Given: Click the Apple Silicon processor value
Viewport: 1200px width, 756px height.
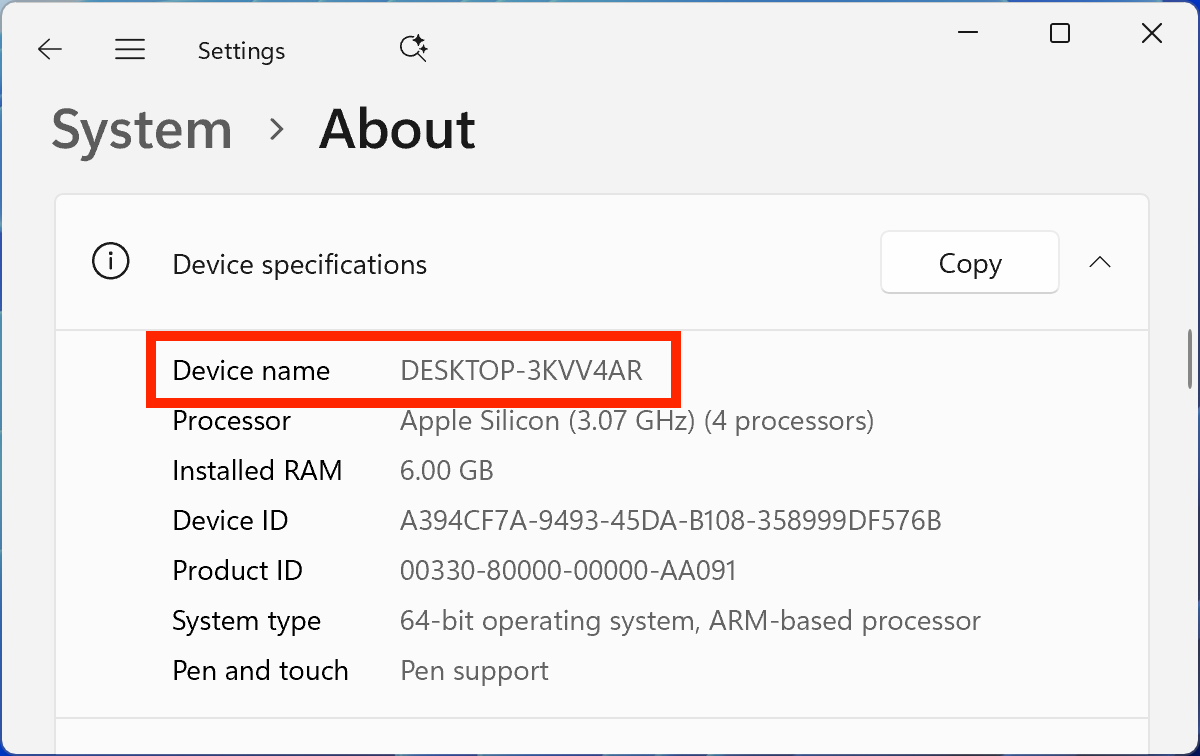Looking at the screenshot, I should [x=636, y=421].
